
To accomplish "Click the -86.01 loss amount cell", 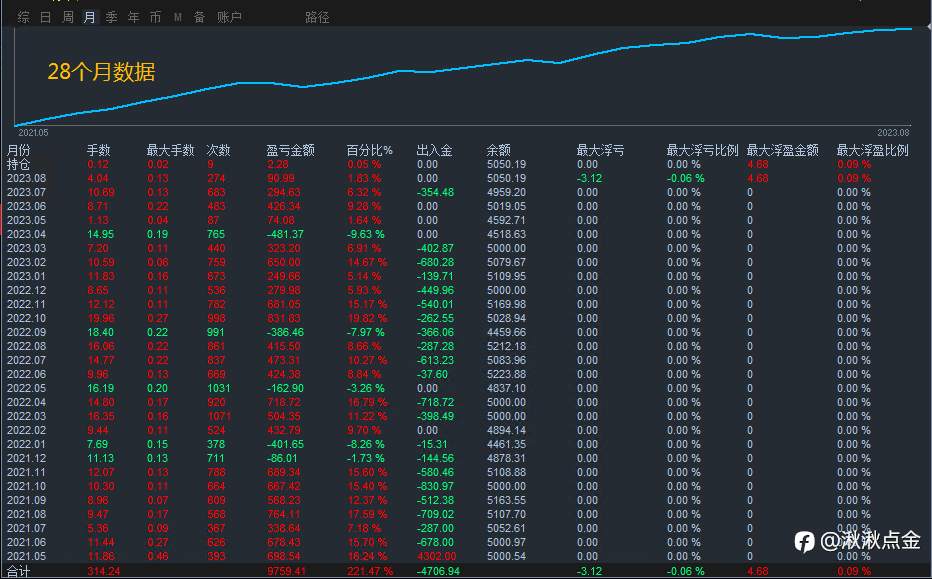I will click(x=282, y=458).
